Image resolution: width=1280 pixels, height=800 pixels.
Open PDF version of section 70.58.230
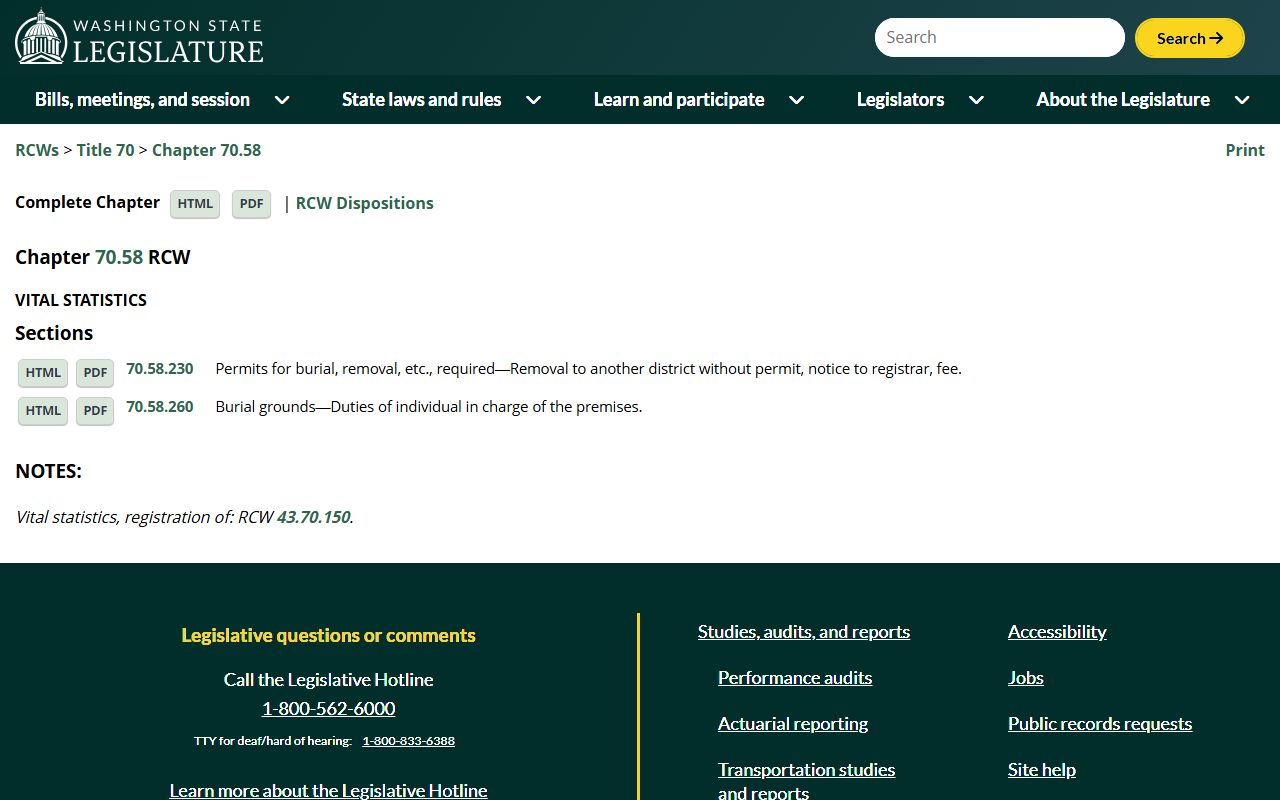pyautogui.click(x=95, y=373)
